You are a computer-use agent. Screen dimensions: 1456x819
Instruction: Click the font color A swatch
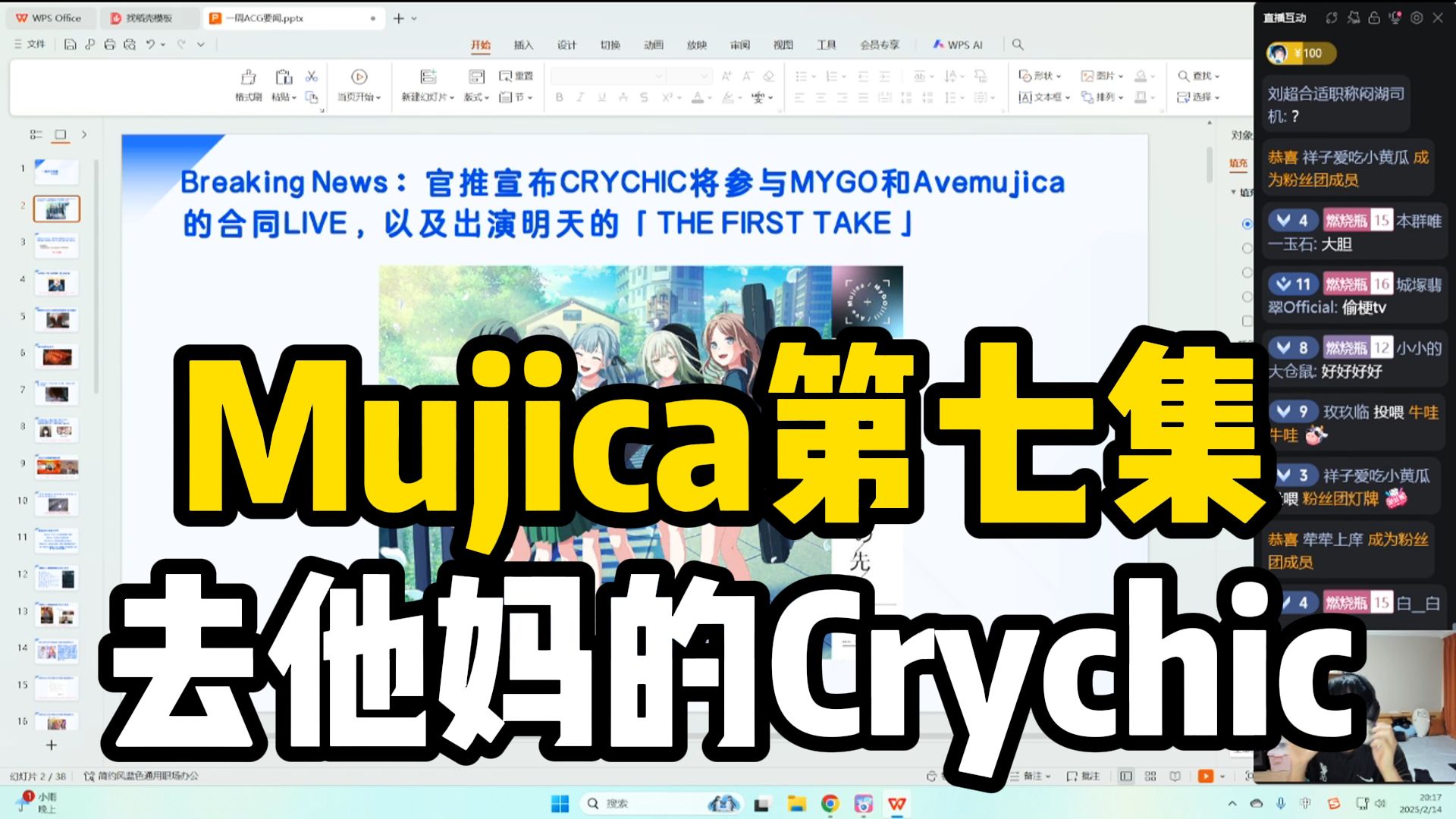pyautogui.click(x=698, y=97)
